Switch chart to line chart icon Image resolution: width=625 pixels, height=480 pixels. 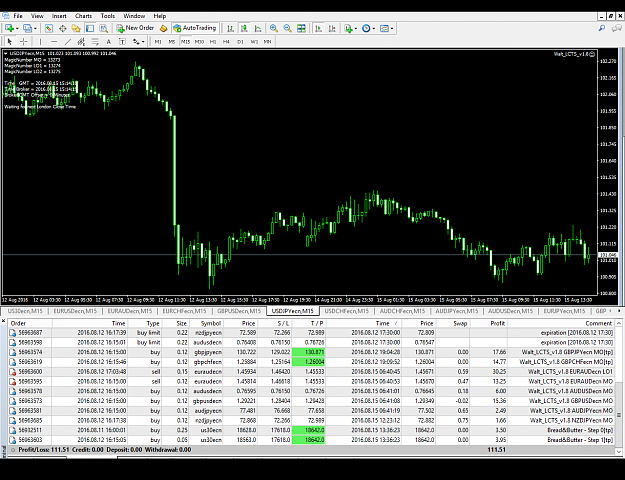(258, 28)
